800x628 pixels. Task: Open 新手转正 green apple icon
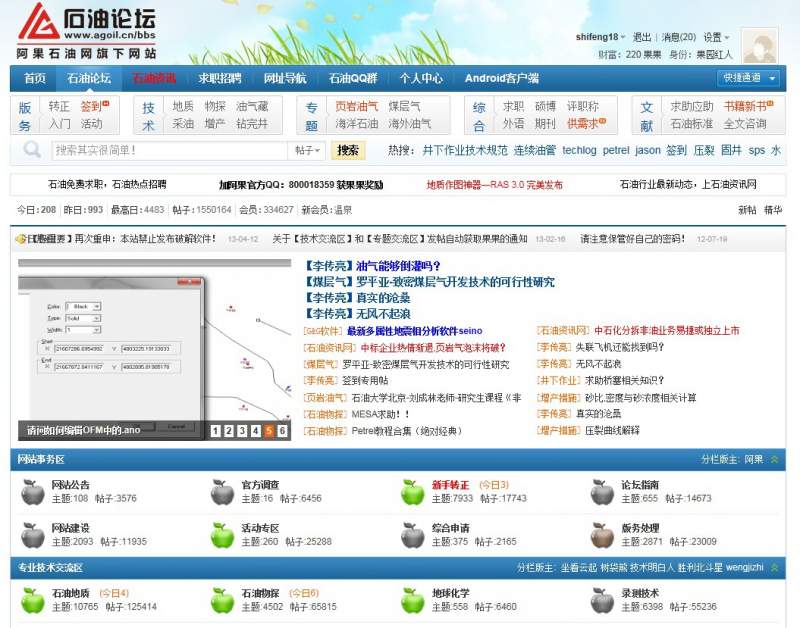tap(412, 492)
